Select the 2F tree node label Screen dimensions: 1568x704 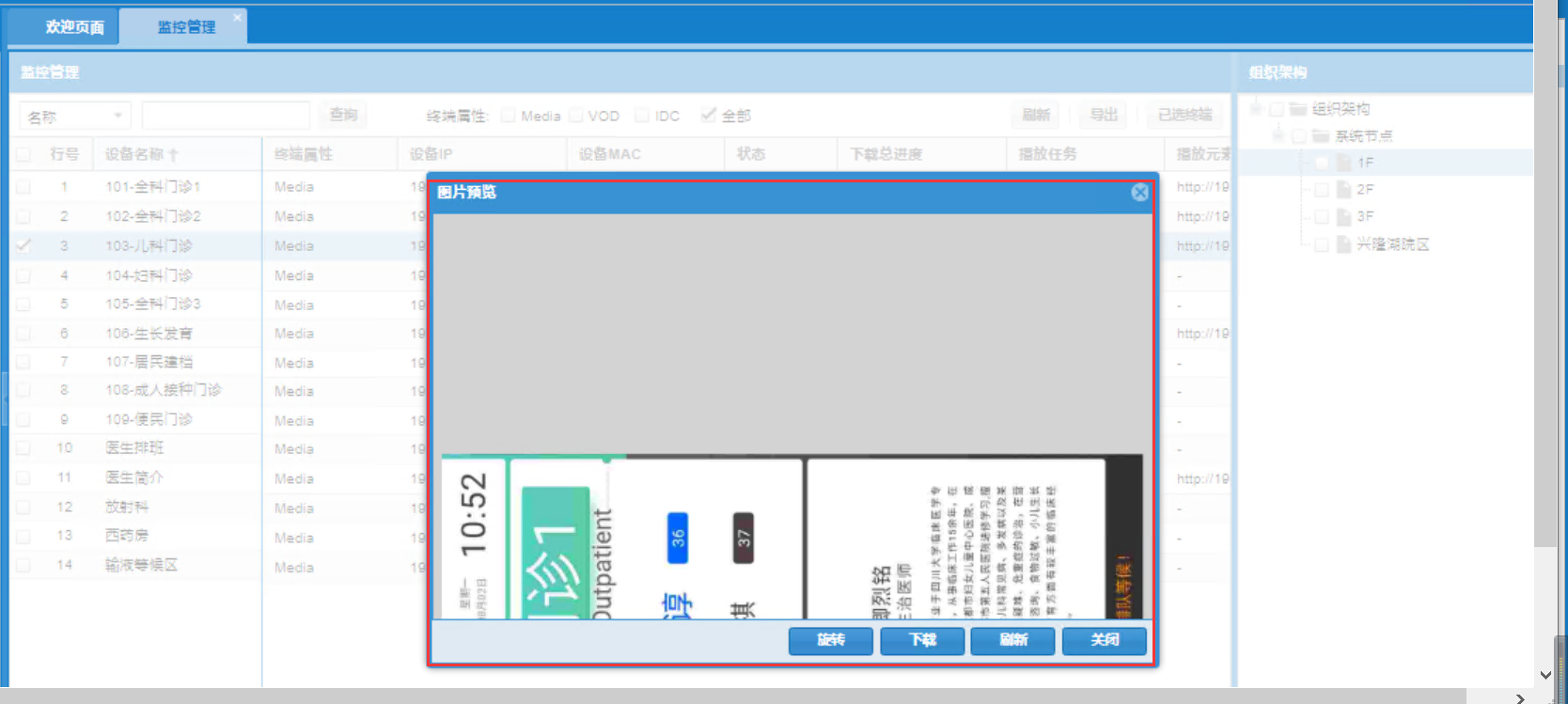[x=1365, y=190]
